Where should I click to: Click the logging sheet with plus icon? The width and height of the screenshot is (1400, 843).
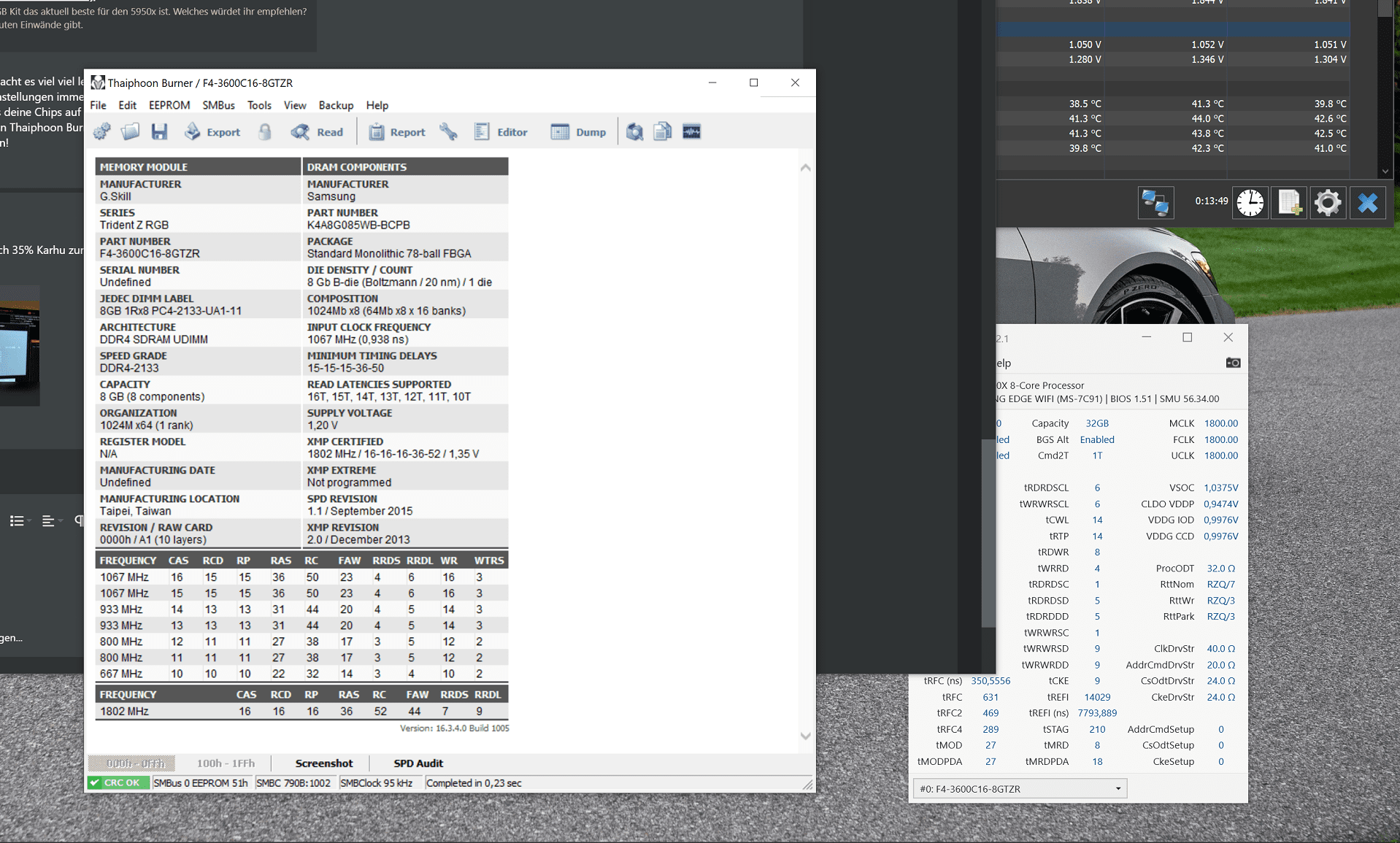pos(1289,203)
